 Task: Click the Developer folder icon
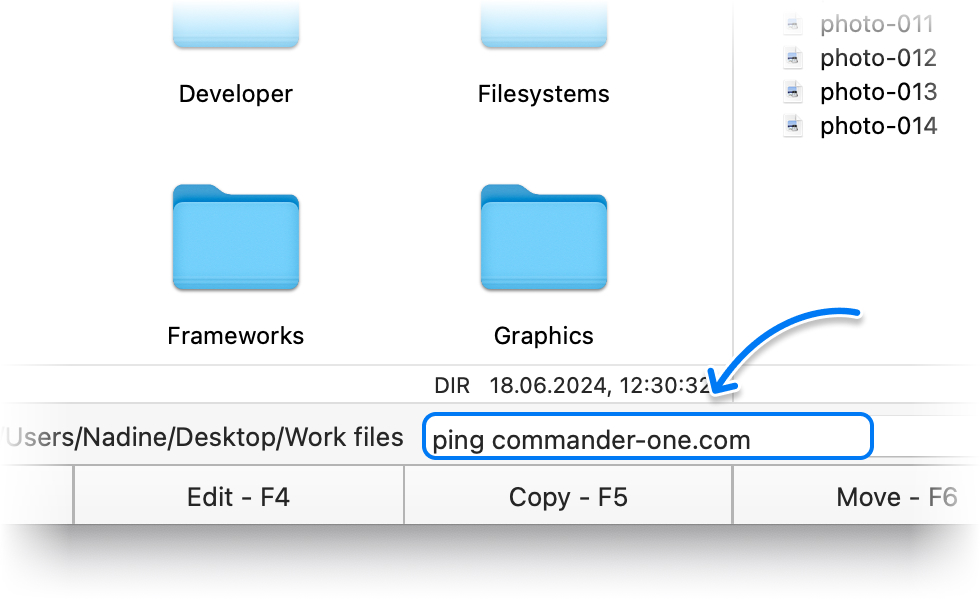(235, 24)
